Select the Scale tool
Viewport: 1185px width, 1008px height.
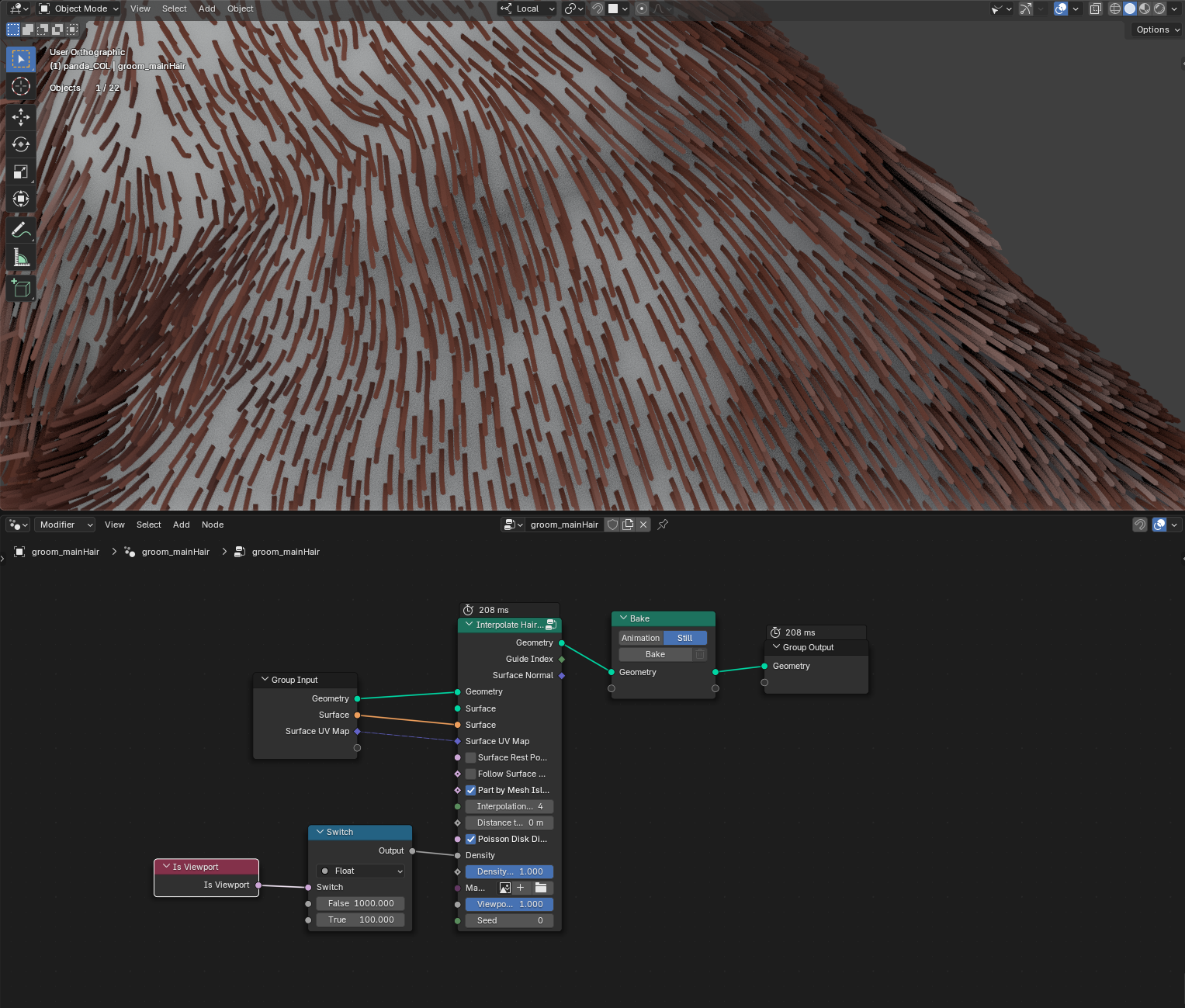(21, 171)
